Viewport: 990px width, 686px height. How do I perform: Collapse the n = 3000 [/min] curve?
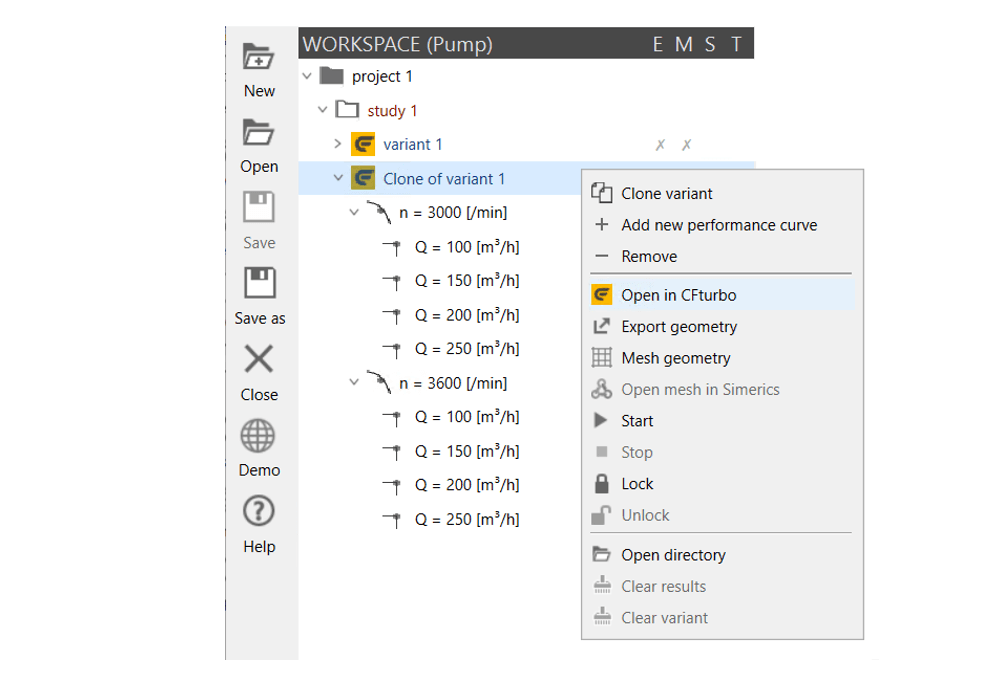[354, 212]
